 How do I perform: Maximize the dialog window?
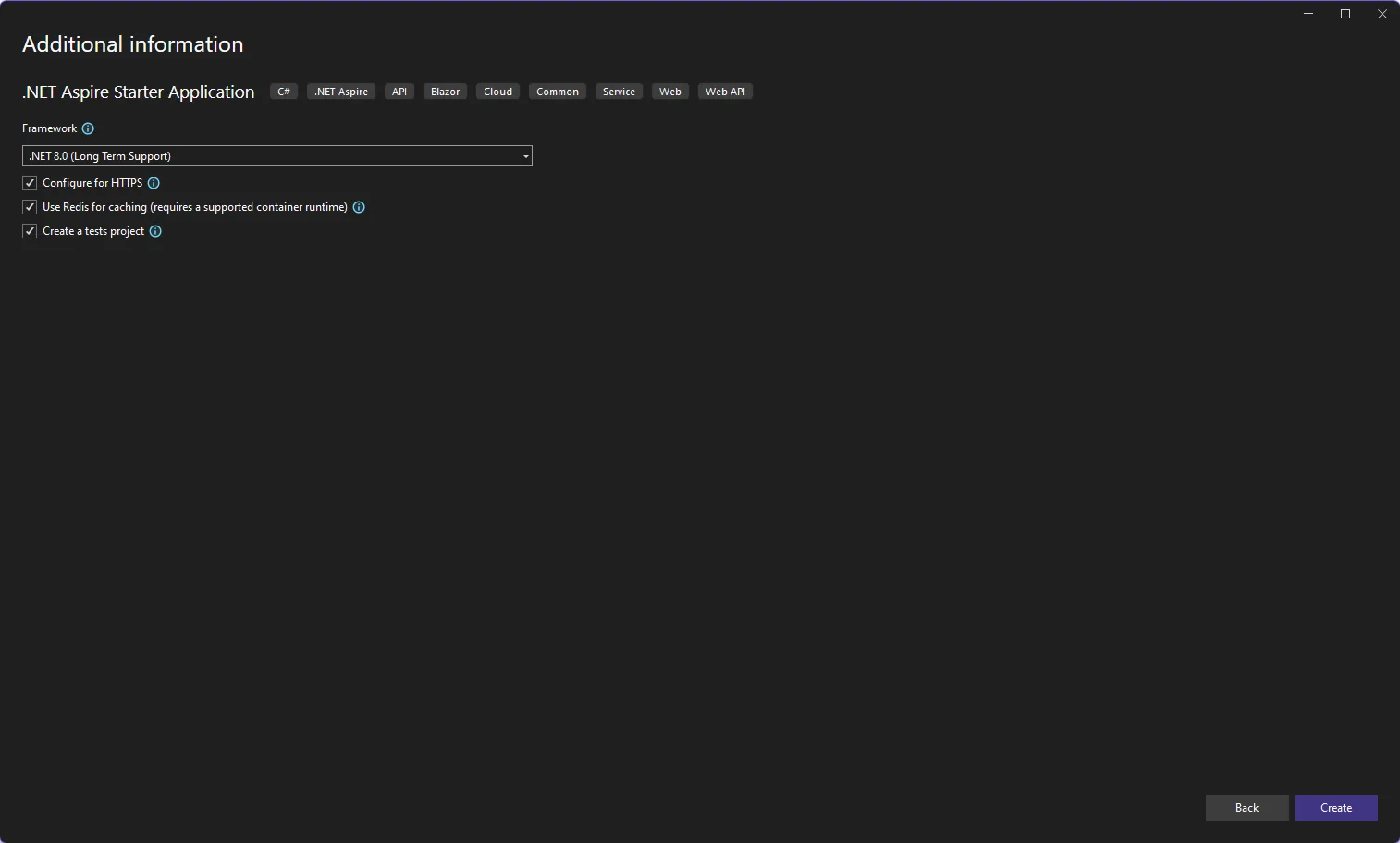pyautogui.click(x=1345, y=14)
